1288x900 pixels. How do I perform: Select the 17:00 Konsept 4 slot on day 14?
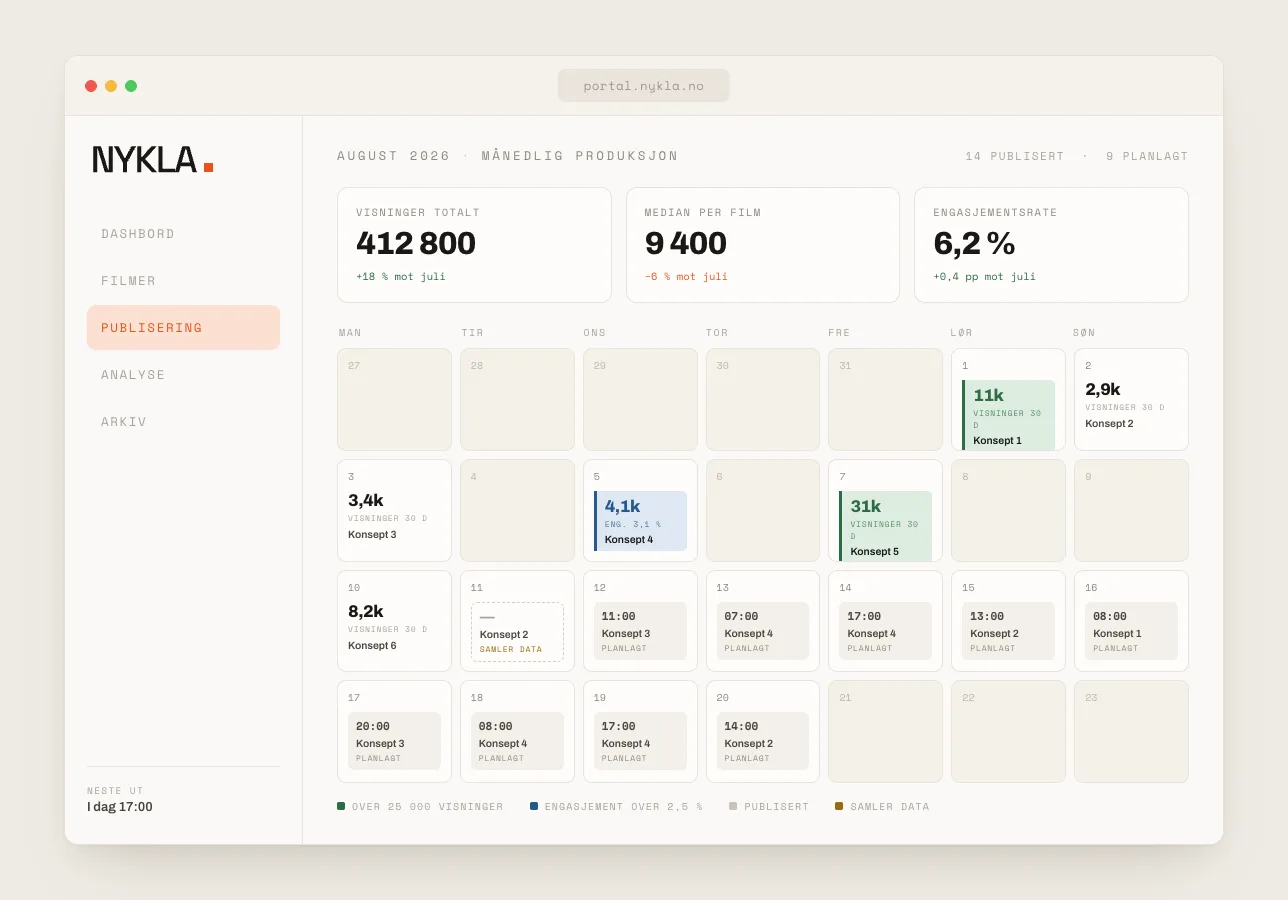[x=885, y=631]
